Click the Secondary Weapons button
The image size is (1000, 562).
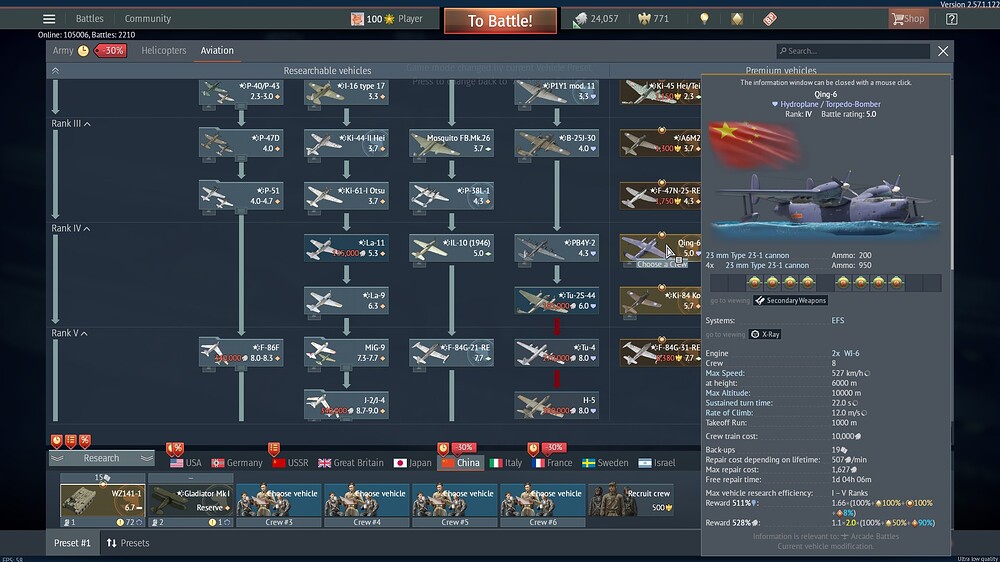point(791,300)
